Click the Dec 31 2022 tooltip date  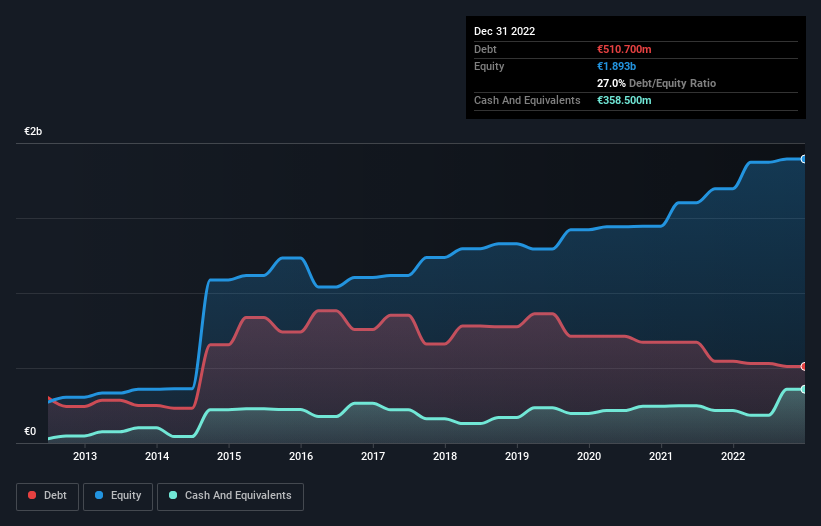tap(504, 31)
